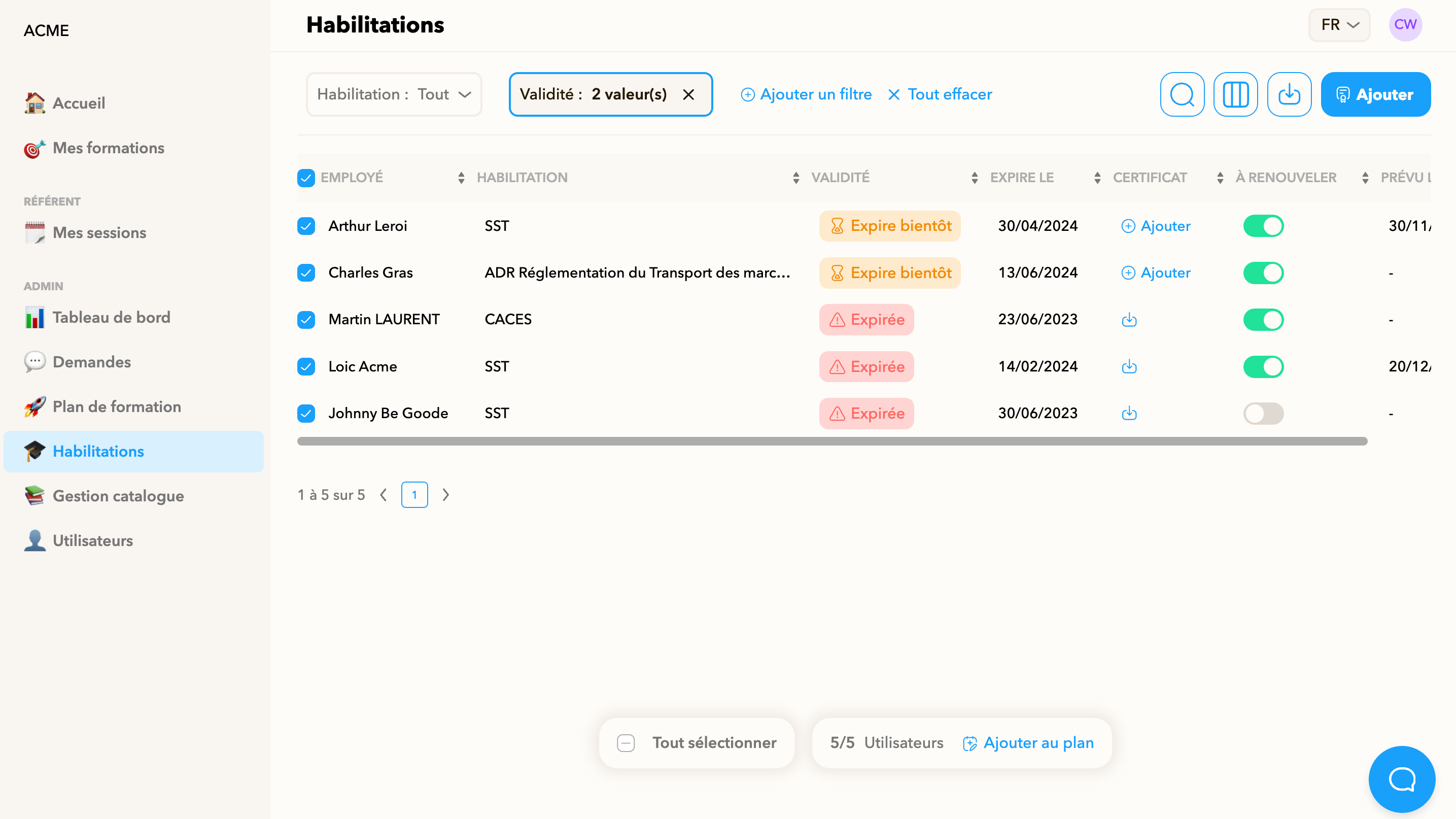Open the Habilitation filter dropdown
The height and width of the screenshot is (819, 1456).
pos(393,94)
